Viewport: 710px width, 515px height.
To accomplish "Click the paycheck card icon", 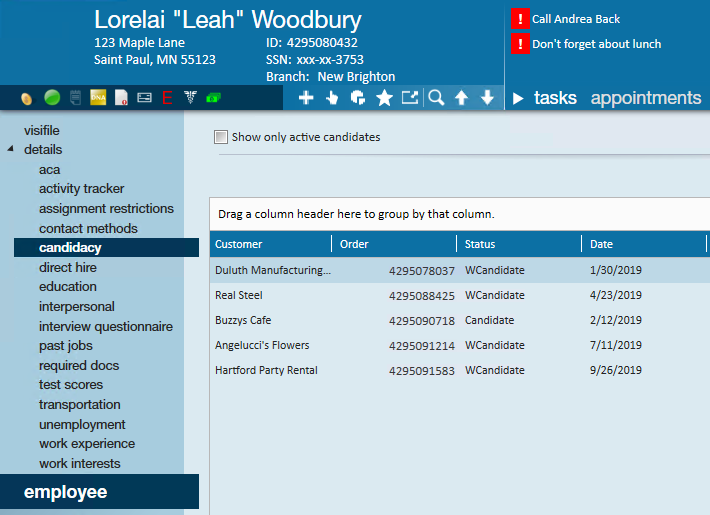I will [x=144, y=97].
